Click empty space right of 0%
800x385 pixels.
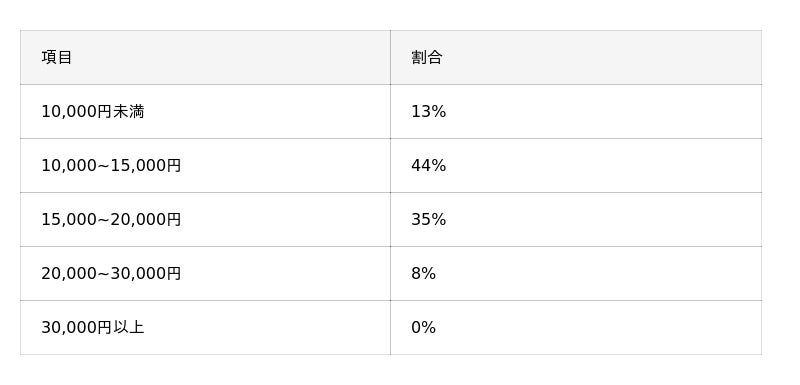597,327
